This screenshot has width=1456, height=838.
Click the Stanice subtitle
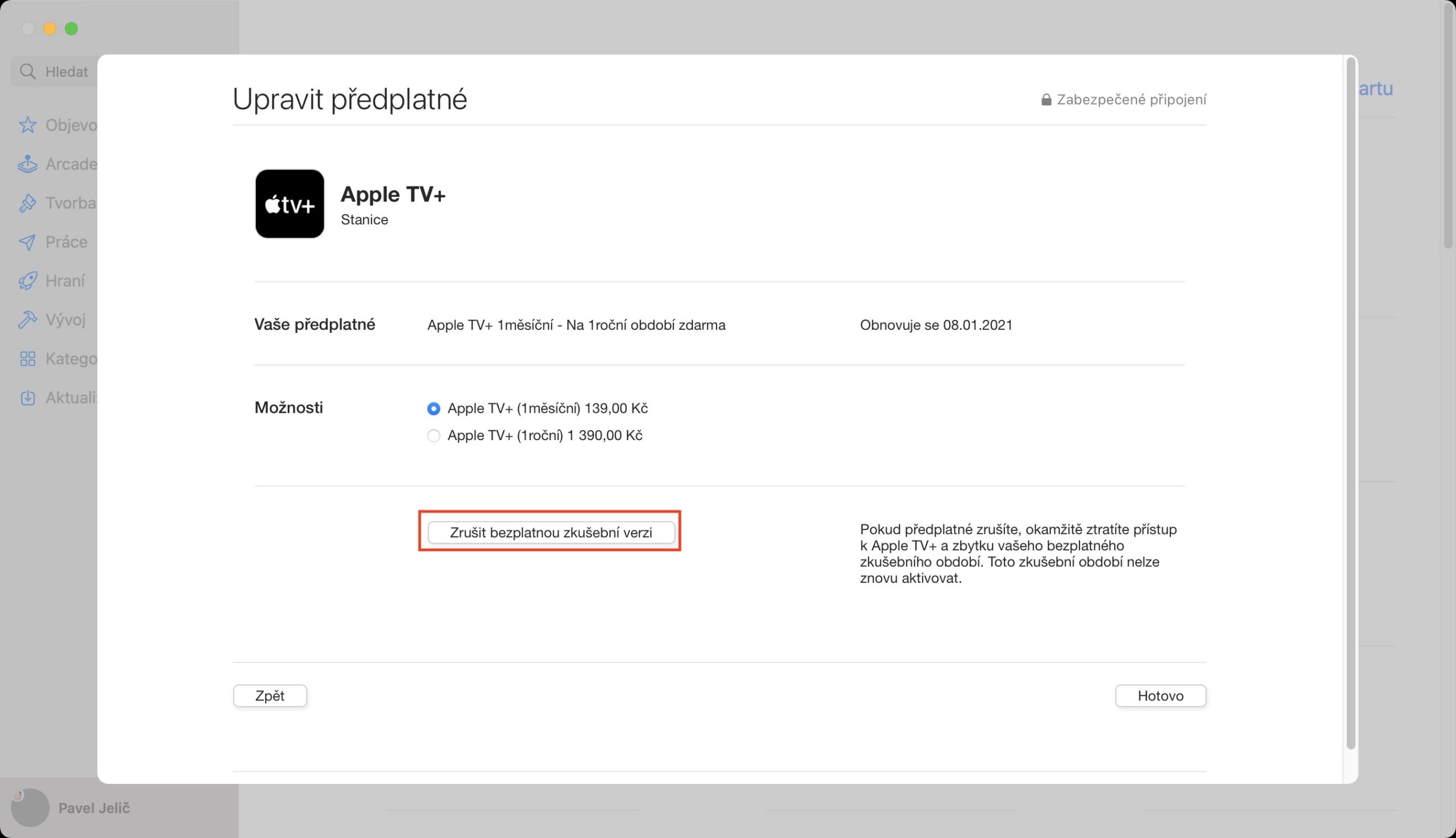(365, 219)
